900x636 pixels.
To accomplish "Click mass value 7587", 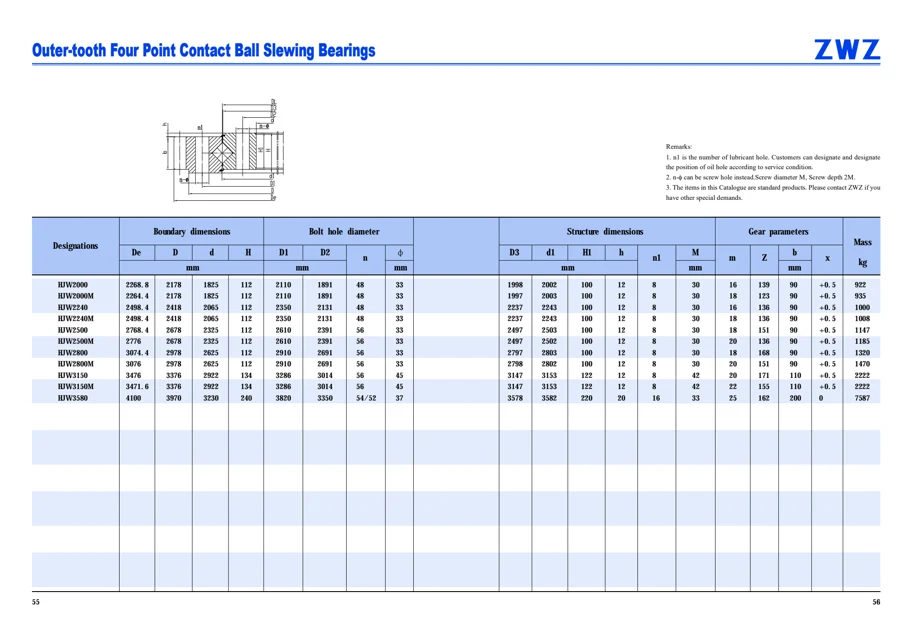I will point(862,398).
